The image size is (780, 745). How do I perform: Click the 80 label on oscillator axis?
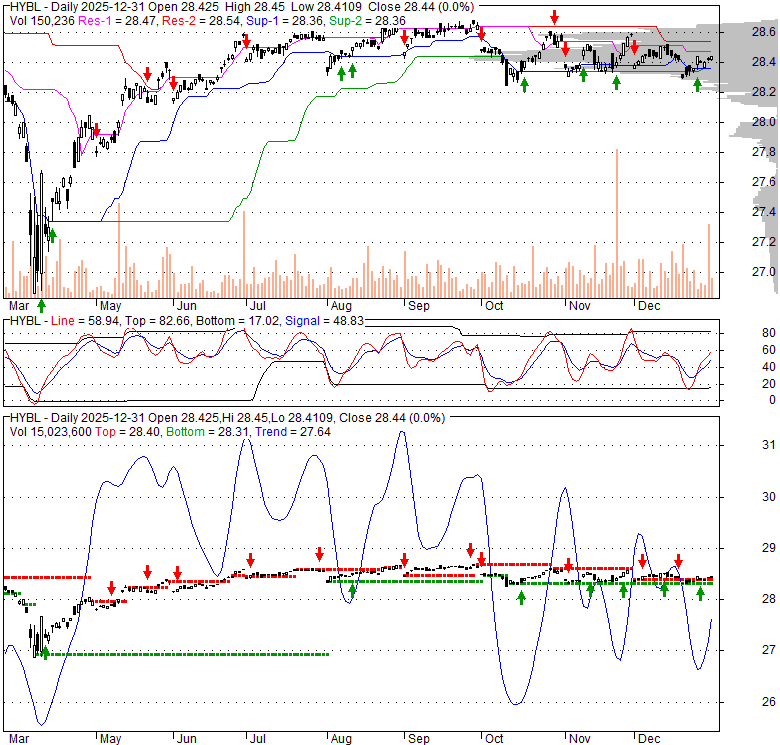[769, 333]
